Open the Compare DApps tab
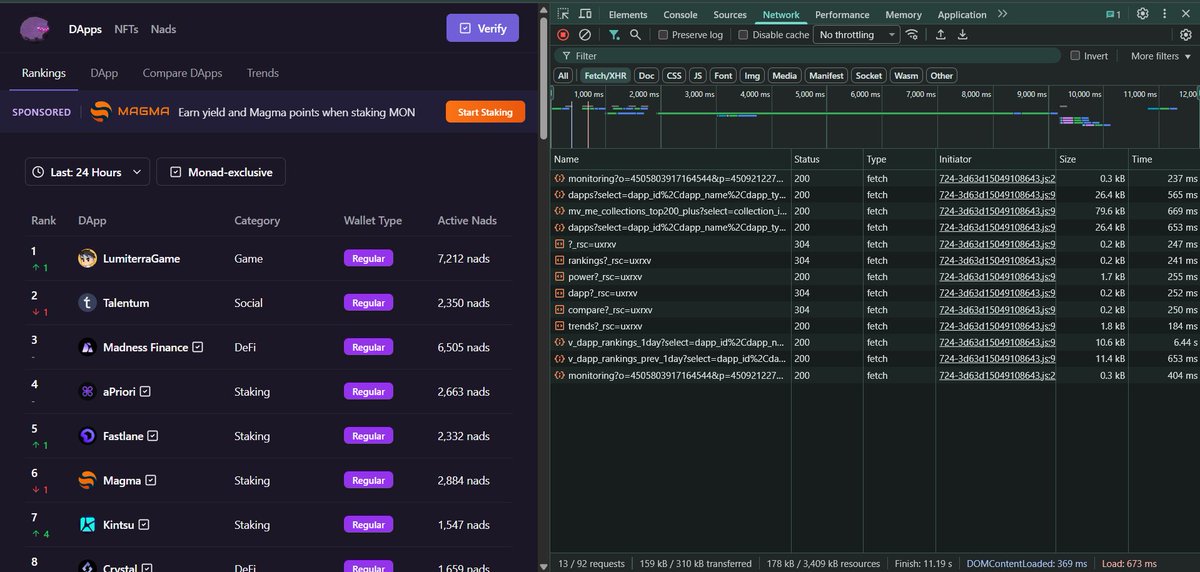The width and height of the screenshot is (1200, 572). [183, 73]
